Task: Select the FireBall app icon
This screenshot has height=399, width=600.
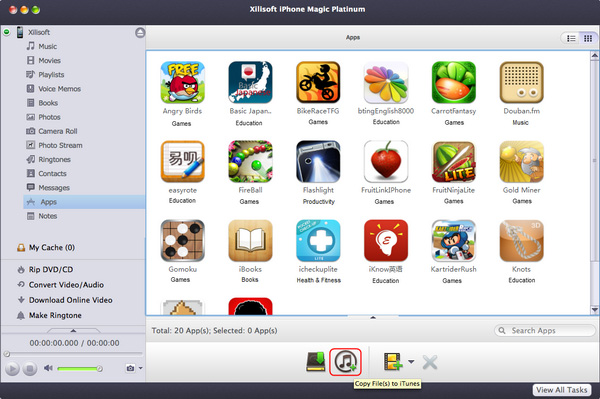Action: coord(250,161)
